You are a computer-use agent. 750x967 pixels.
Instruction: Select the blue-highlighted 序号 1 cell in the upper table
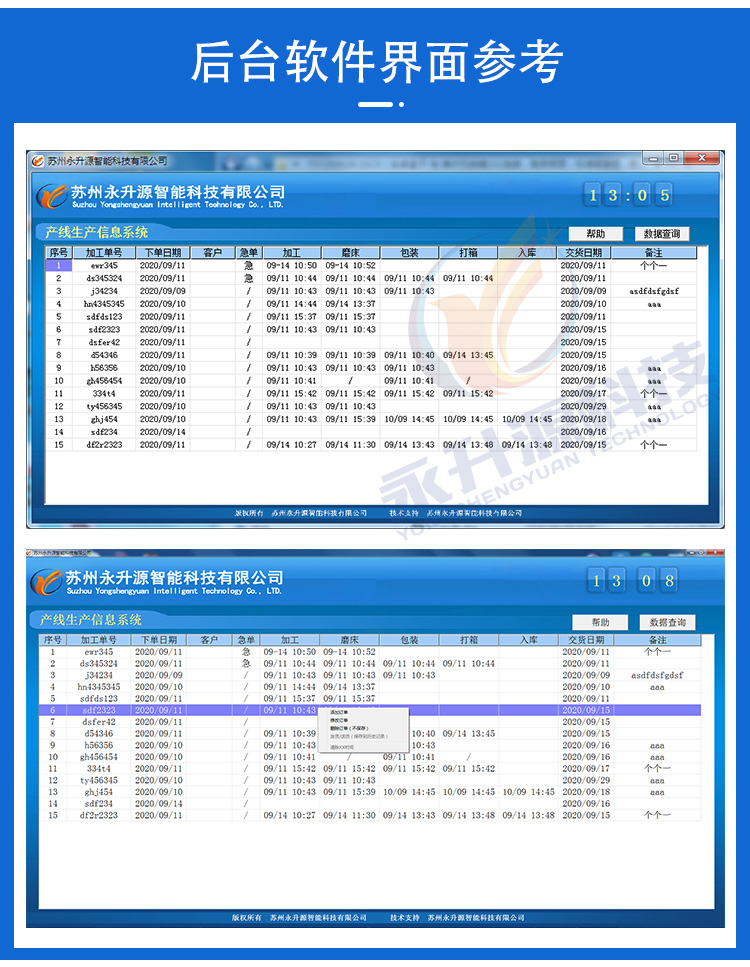point(59,266)
